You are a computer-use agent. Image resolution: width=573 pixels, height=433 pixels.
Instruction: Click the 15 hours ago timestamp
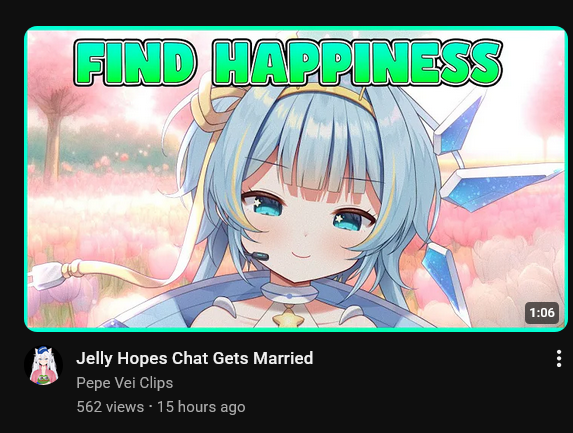(x=201, y=407)
